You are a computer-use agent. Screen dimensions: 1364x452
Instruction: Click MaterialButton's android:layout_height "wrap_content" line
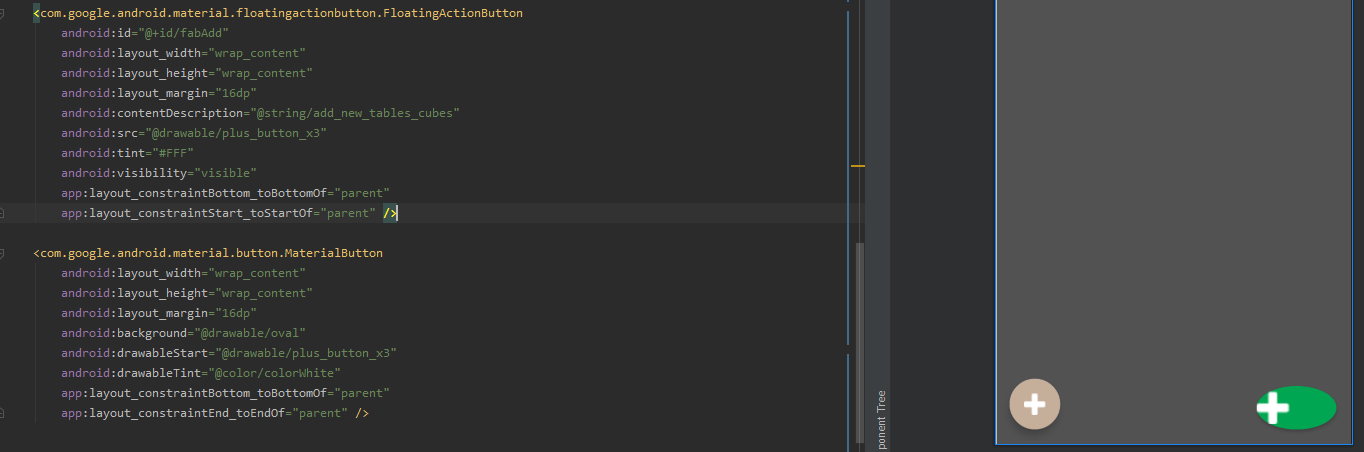[x=187, y=293]
